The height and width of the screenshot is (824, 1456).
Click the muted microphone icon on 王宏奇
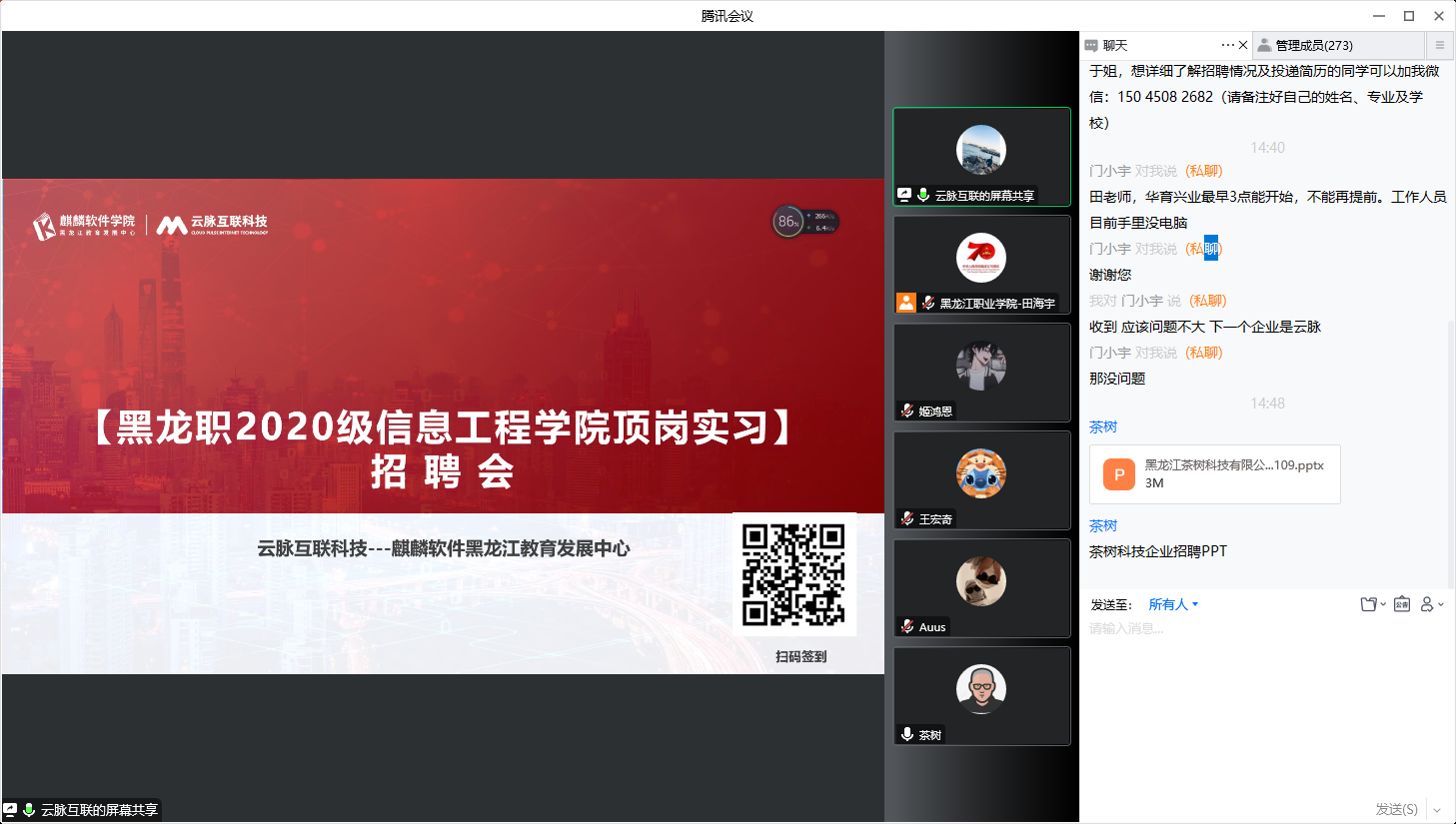point(907,518)
